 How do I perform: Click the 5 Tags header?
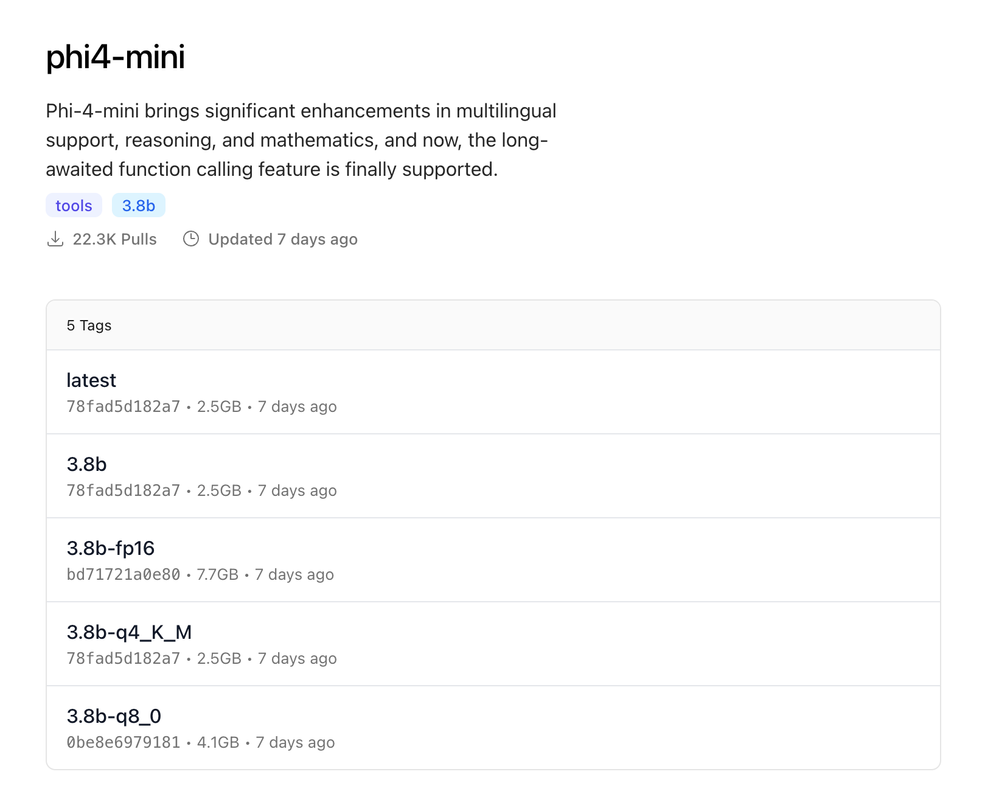89,325
